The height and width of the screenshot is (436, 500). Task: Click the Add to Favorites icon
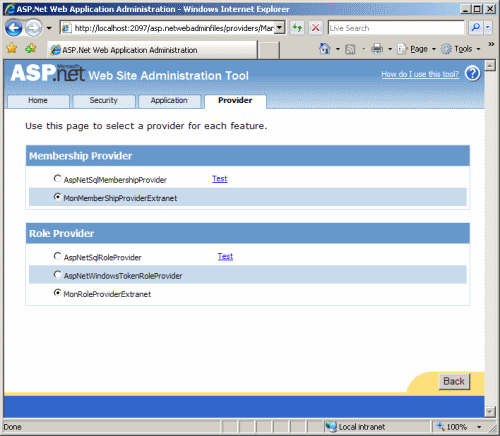(x=30, y=49)
